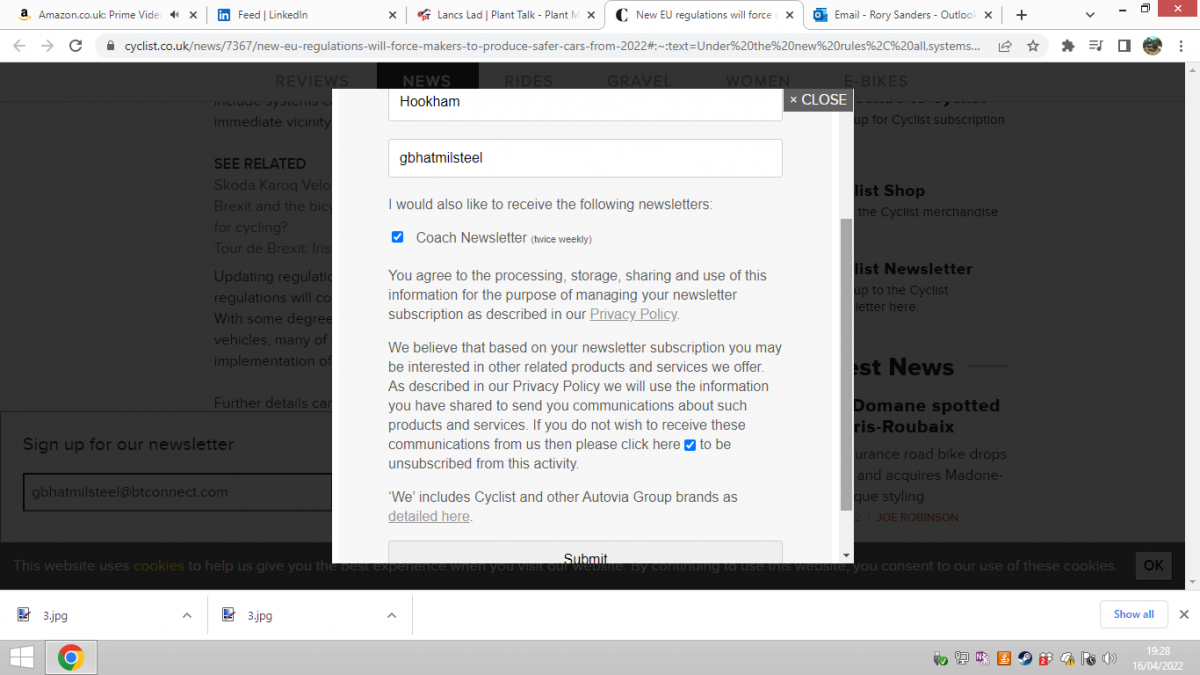This screenshot has height=675, width=1200.
Task: Bookmark this page with the star icon
Action: tap(1032, 46)
